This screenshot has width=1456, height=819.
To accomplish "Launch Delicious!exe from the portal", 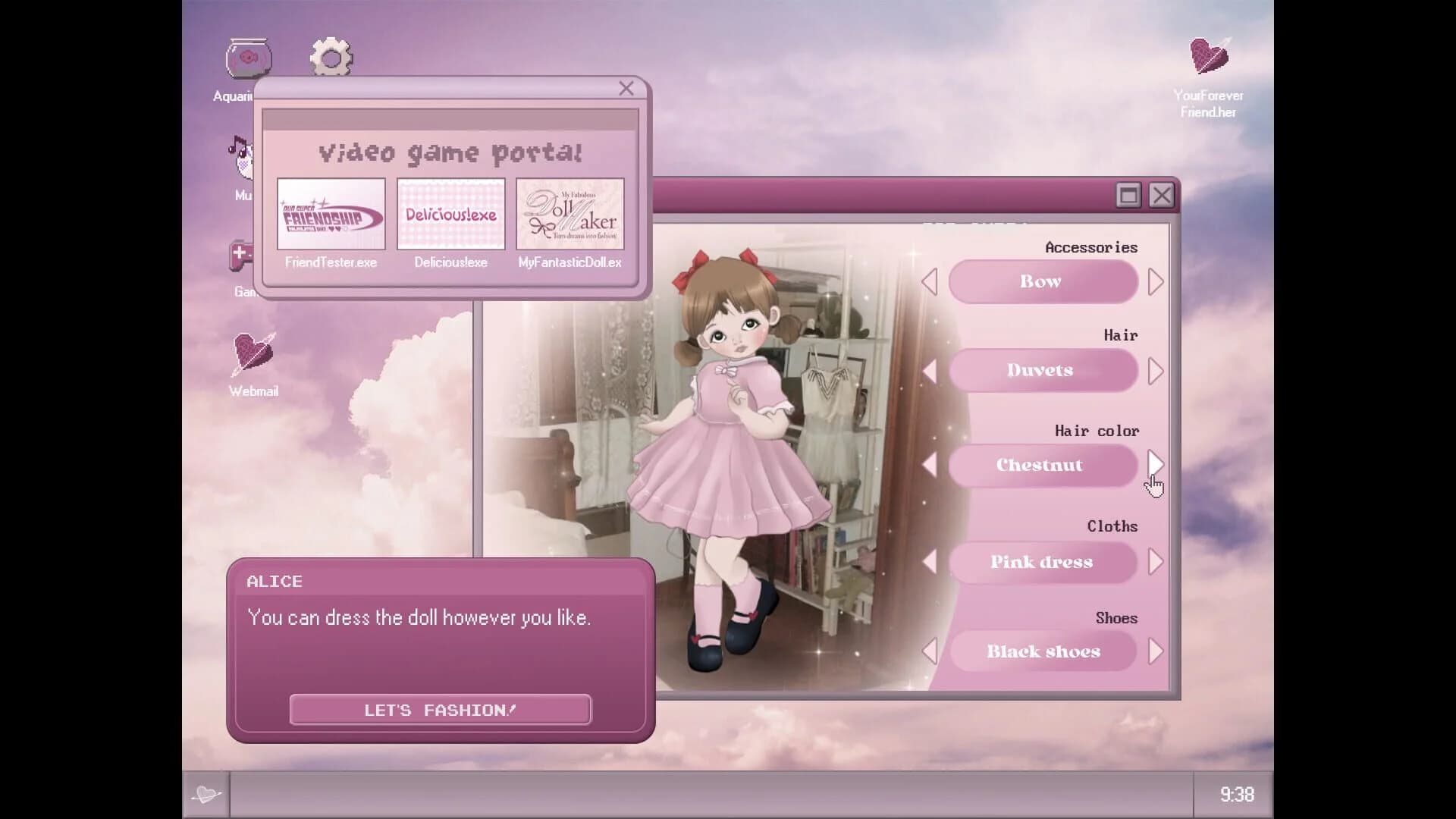I will click(450, 215).
